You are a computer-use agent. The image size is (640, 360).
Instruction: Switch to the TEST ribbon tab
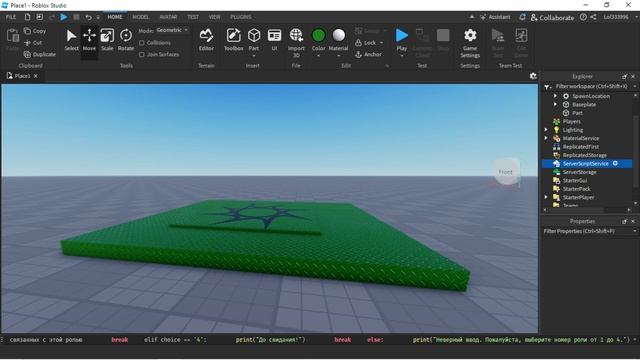click(193, 17)
